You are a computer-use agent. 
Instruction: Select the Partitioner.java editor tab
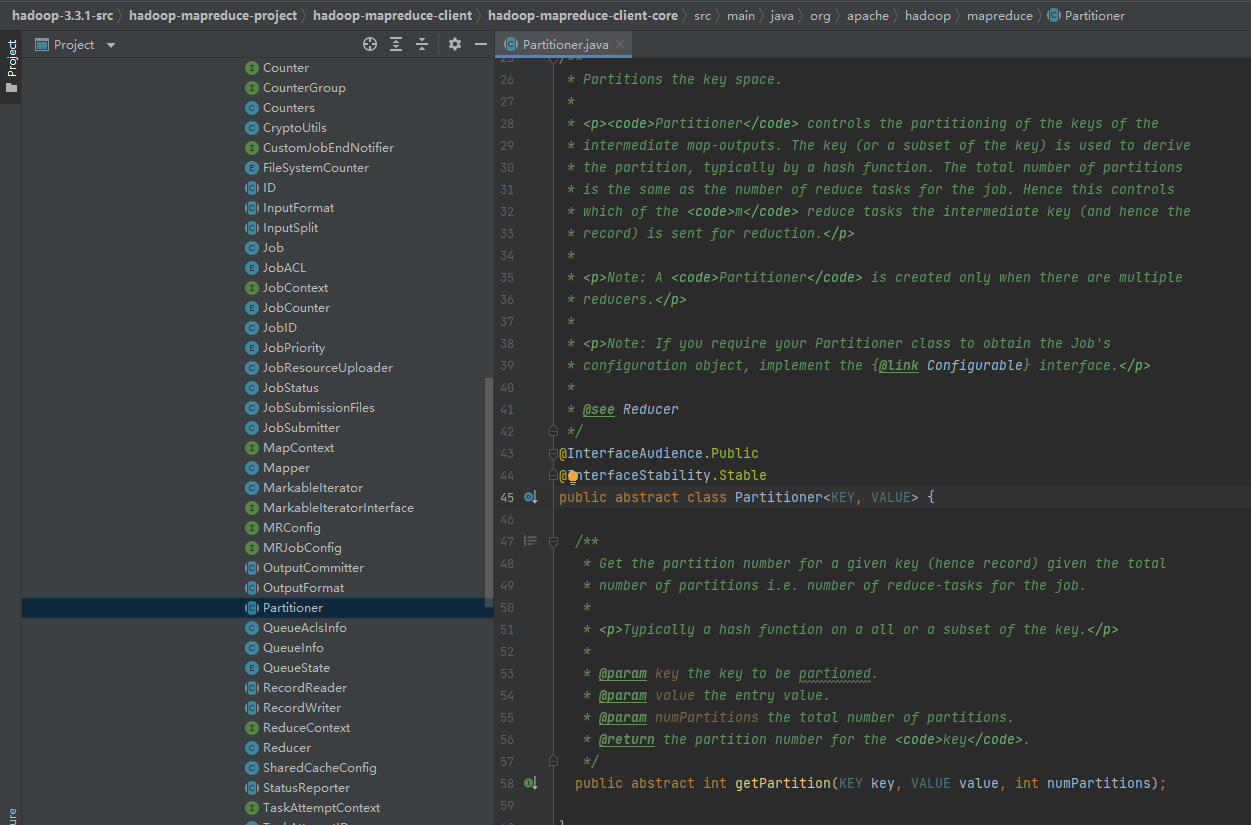[x=566, y=44]
